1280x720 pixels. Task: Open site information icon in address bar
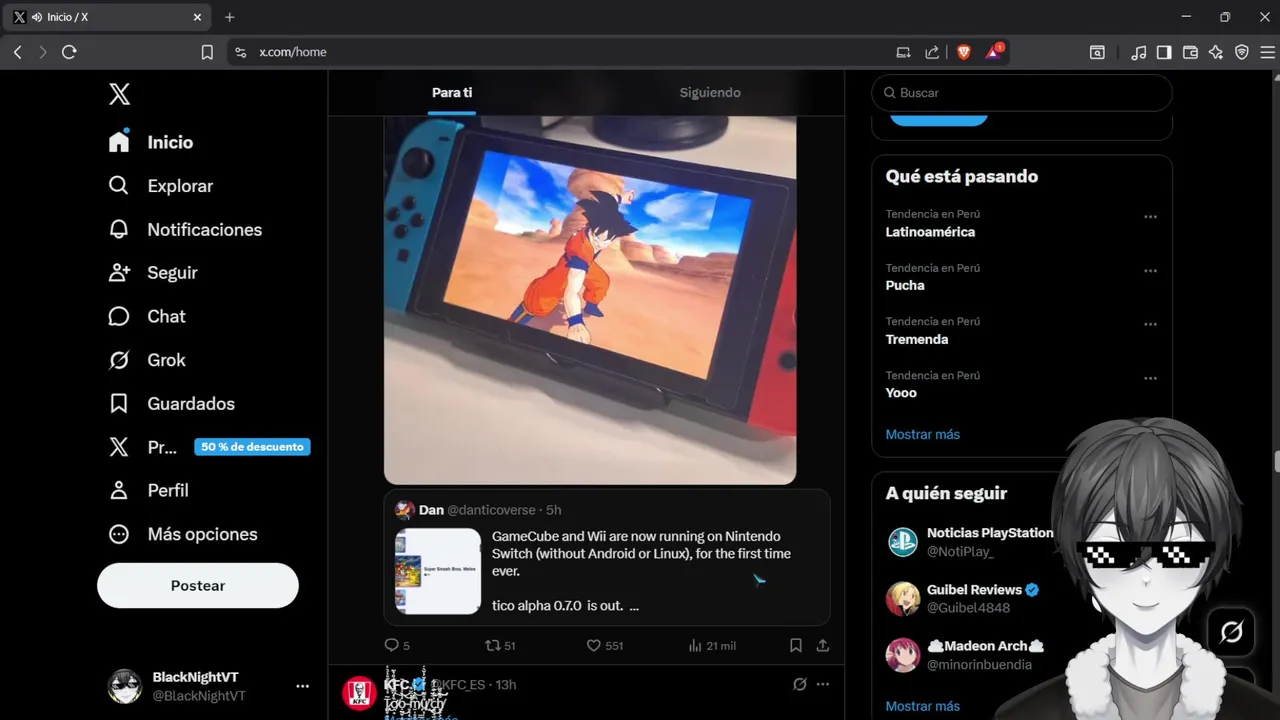[240, 52]
